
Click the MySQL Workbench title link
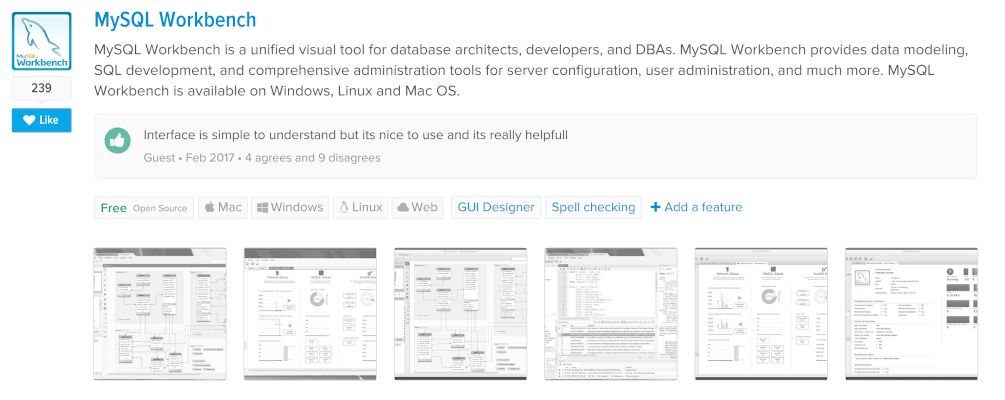(x=175, y=20)
